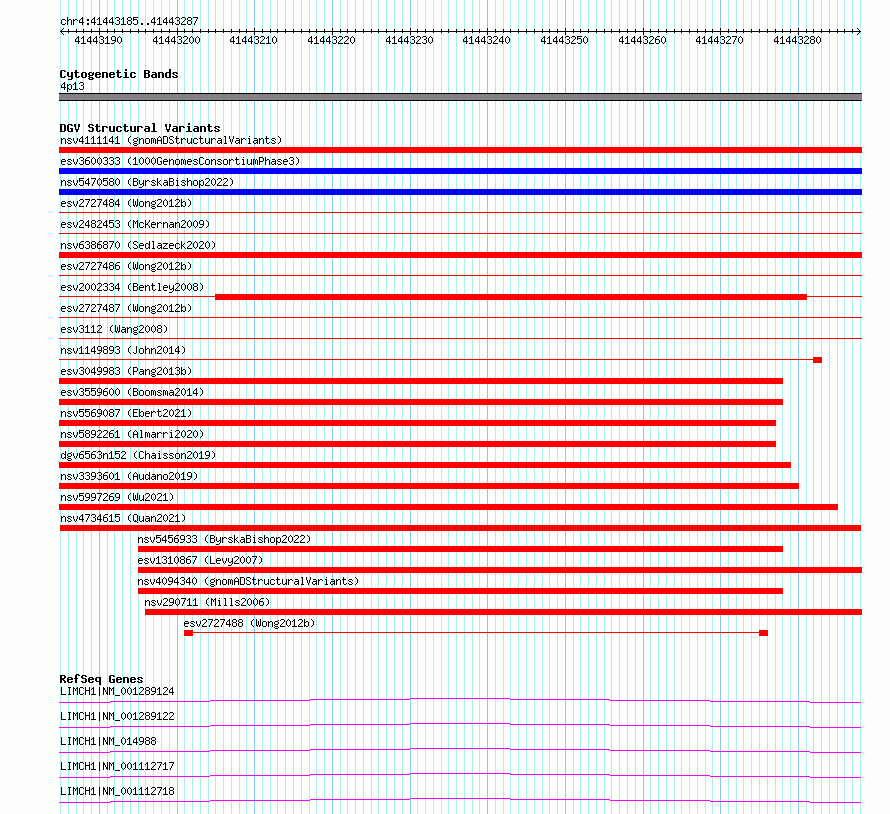Open the nsv290711 Mills2006 variant
The width and height of the screenshot is (890, 814).
[x=207, y=602]
